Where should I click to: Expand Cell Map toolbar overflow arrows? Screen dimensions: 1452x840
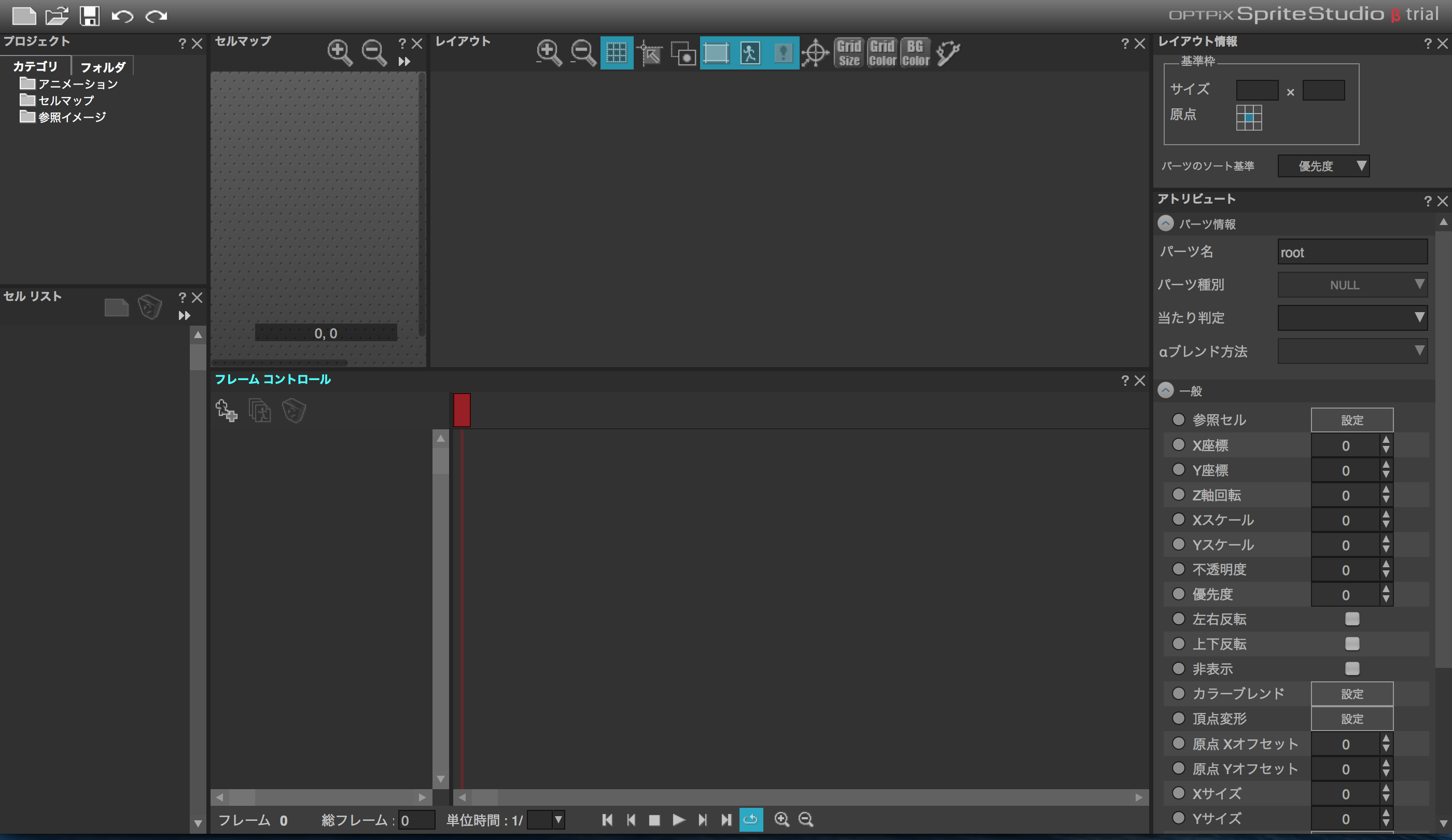[x=404, y=62]
